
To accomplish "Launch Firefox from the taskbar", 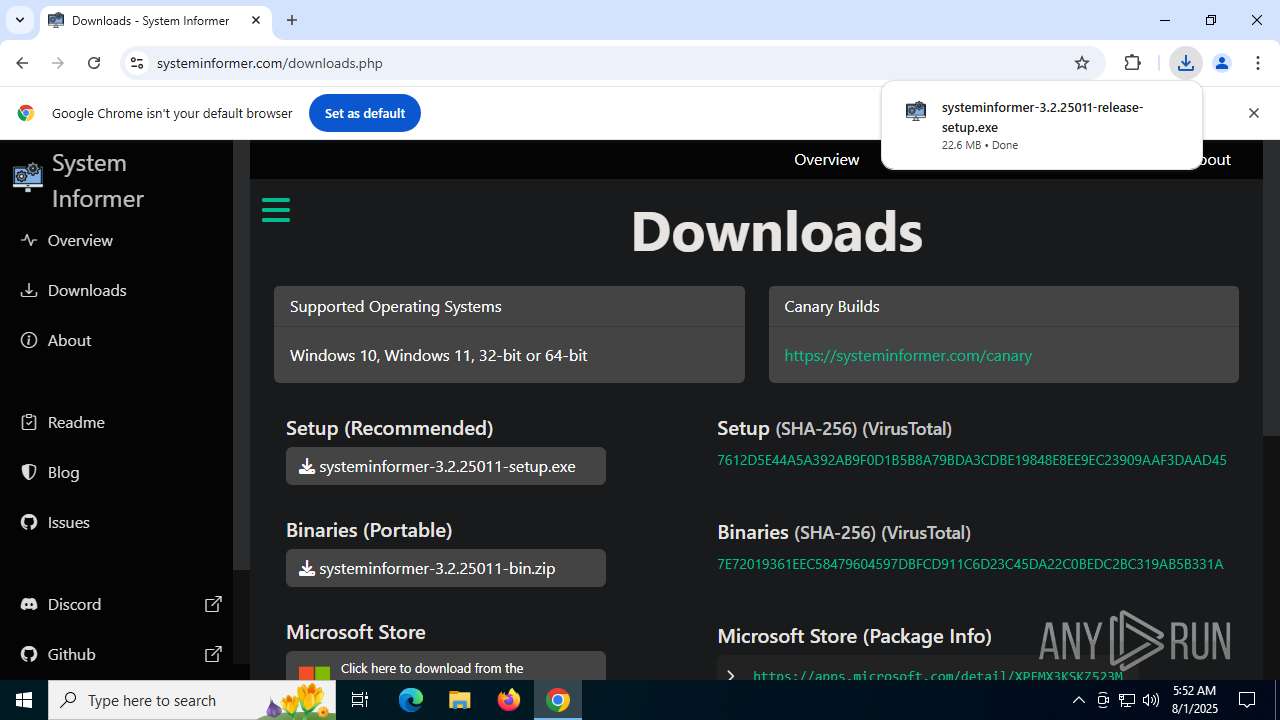I will click(x=509, y=700).
